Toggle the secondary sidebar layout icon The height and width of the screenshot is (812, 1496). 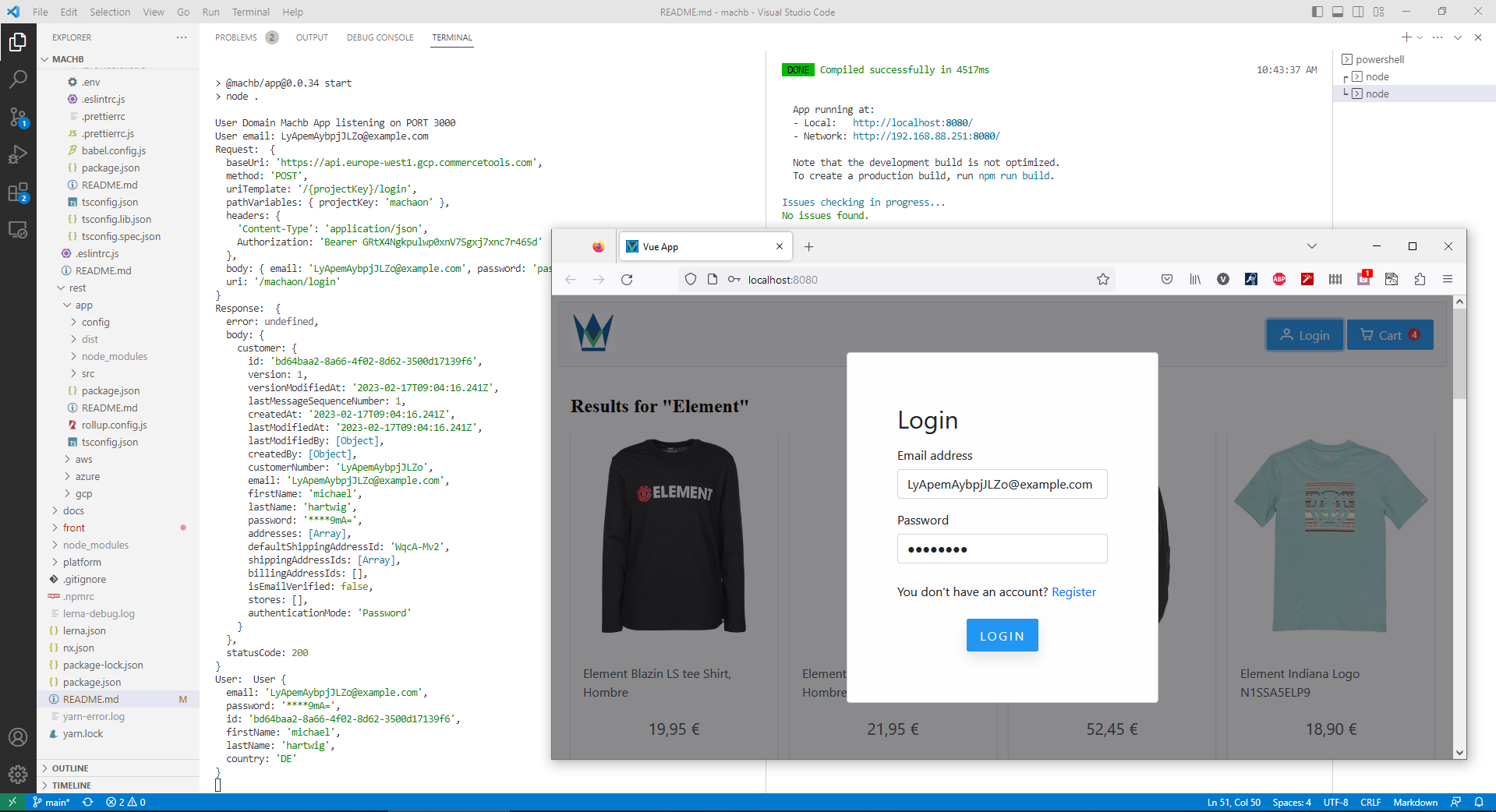[1358, 12]
